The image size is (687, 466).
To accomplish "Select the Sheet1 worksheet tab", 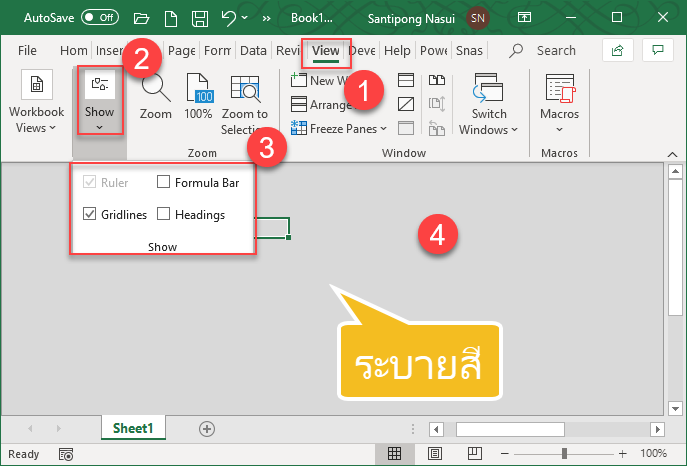I will pos(133,428).
